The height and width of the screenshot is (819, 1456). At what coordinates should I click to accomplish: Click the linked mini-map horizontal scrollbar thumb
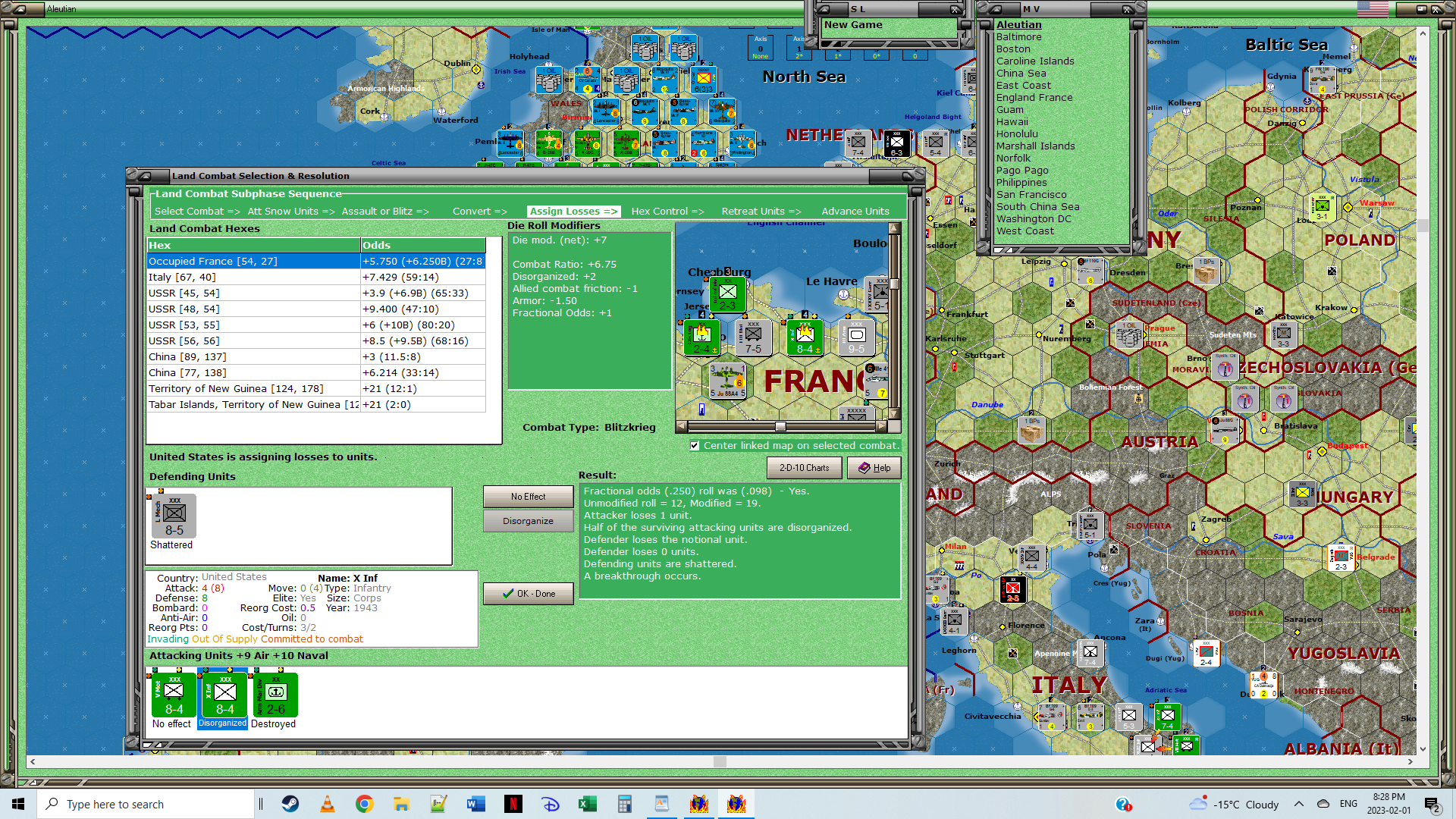click(x=780, y=426)
